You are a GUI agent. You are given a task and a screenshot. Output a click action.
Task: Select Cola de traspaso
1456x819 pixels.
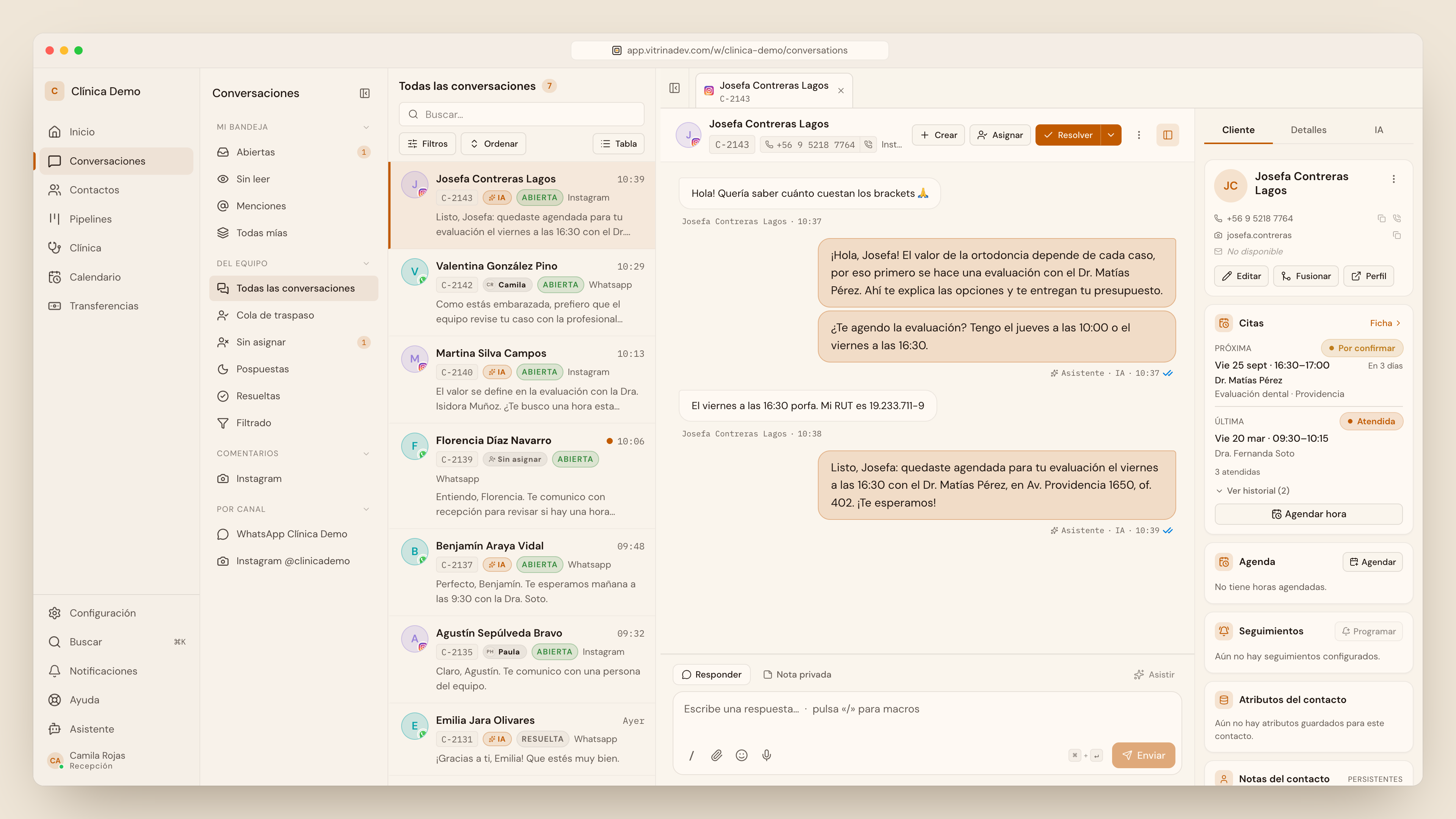point(293,315)
